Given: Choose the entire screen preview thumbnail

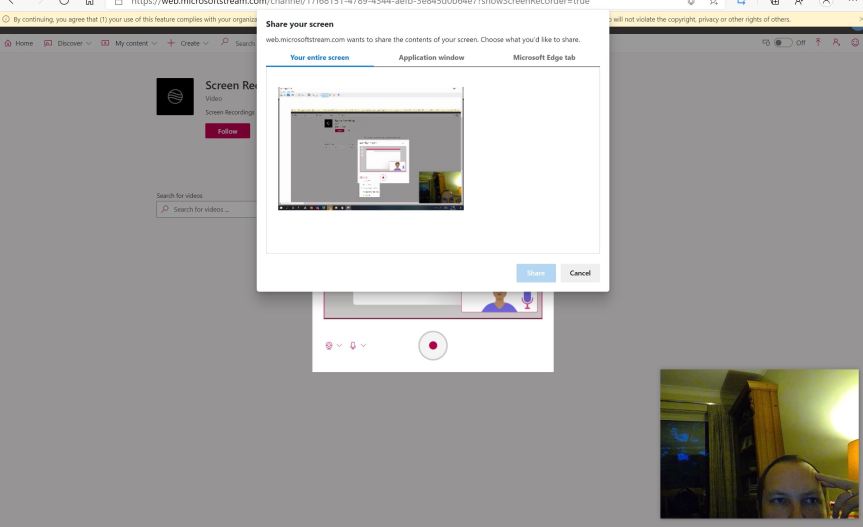Looking at the screenshot, I should (371, 148).
